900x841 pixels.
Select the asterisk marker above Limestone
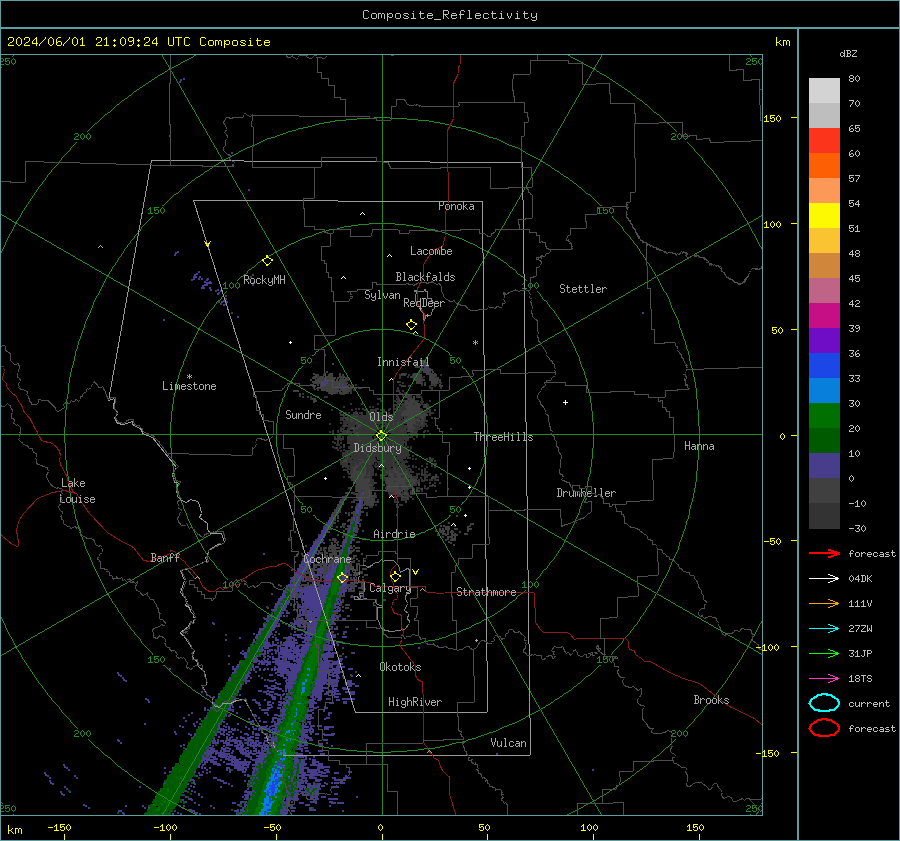tap(189, 377)
